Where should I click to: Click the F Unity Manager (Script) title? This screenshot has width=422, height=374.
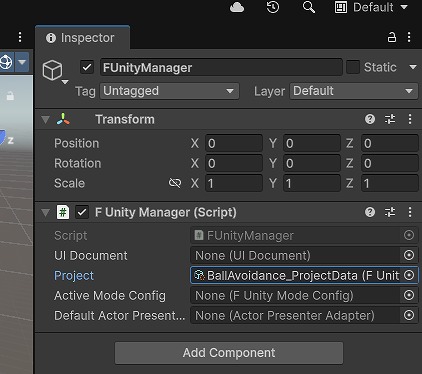[x=166, y=212]
